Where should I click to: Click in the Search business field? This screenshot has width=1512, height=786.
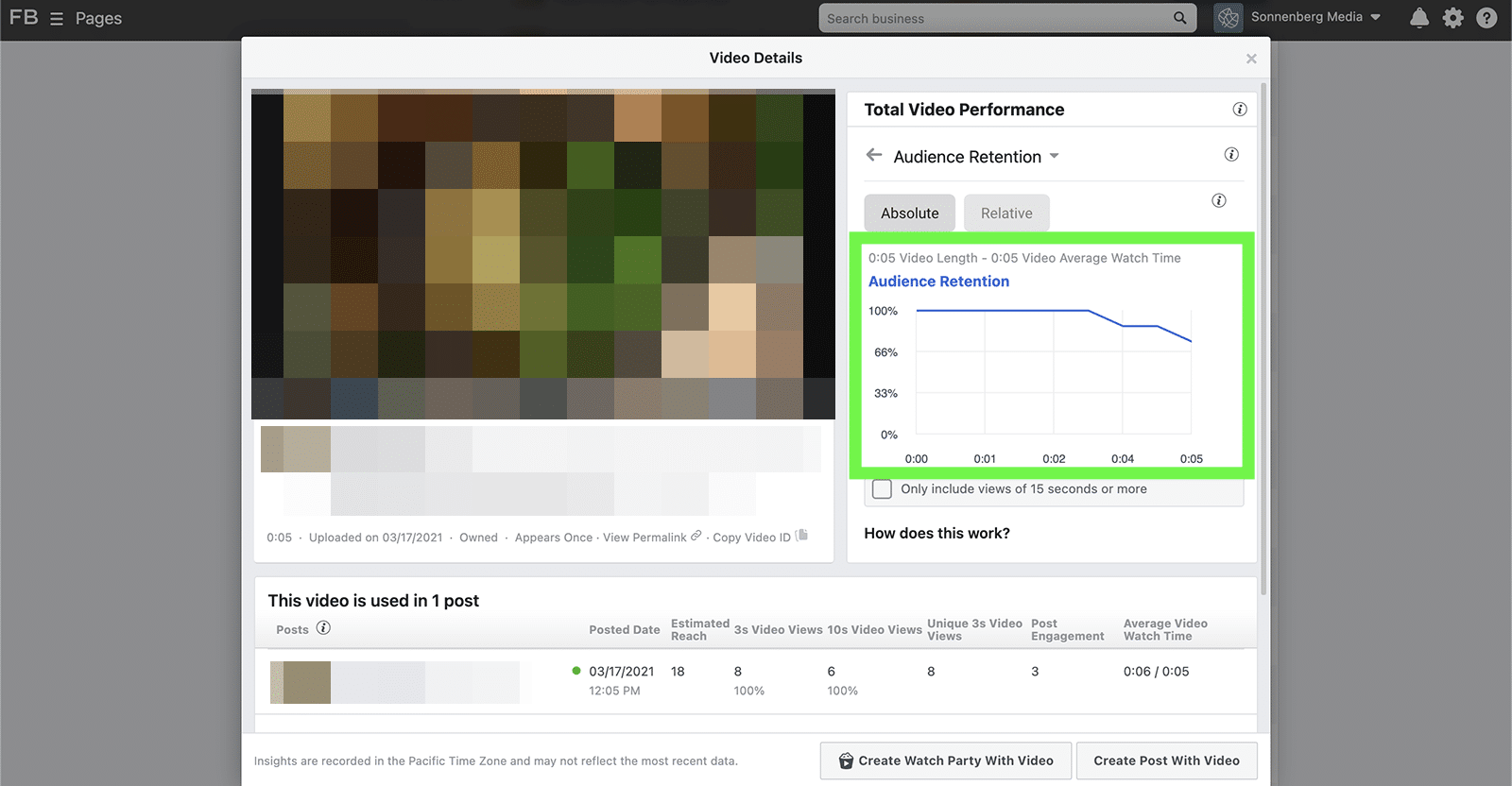click(992, 18)
